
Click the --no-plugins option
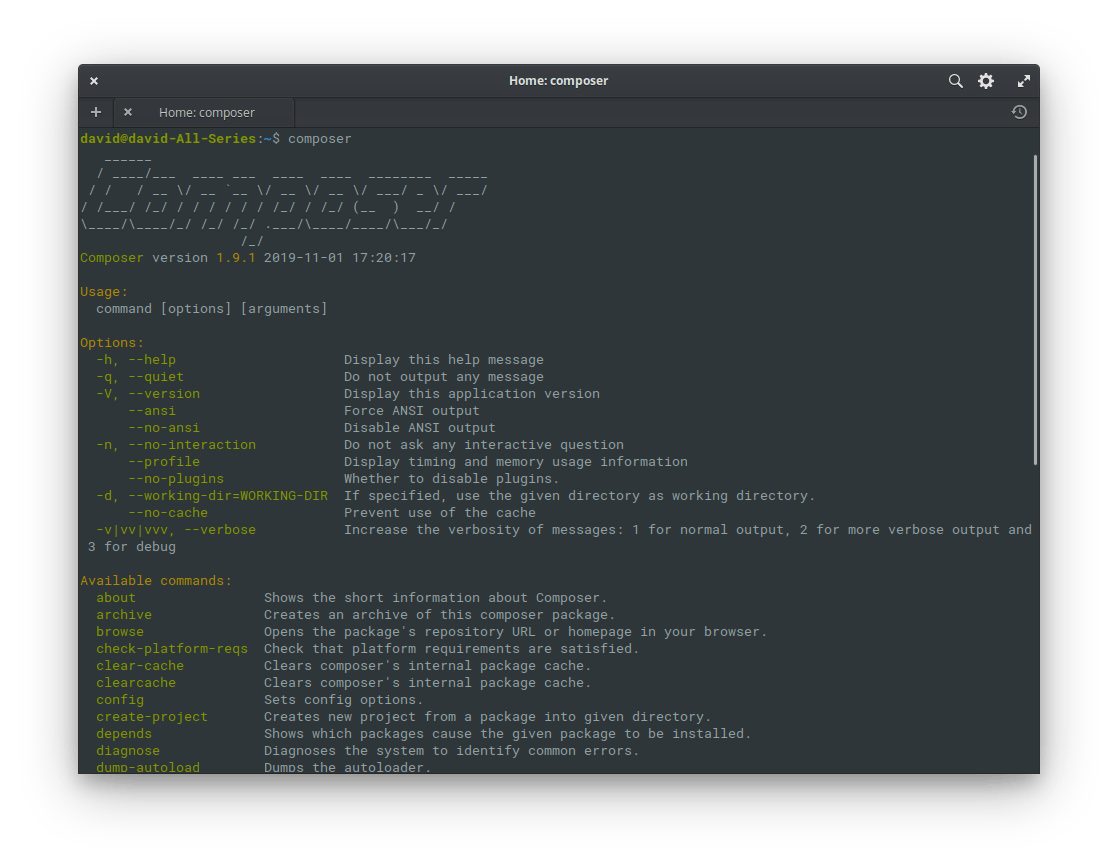point(176,479)
